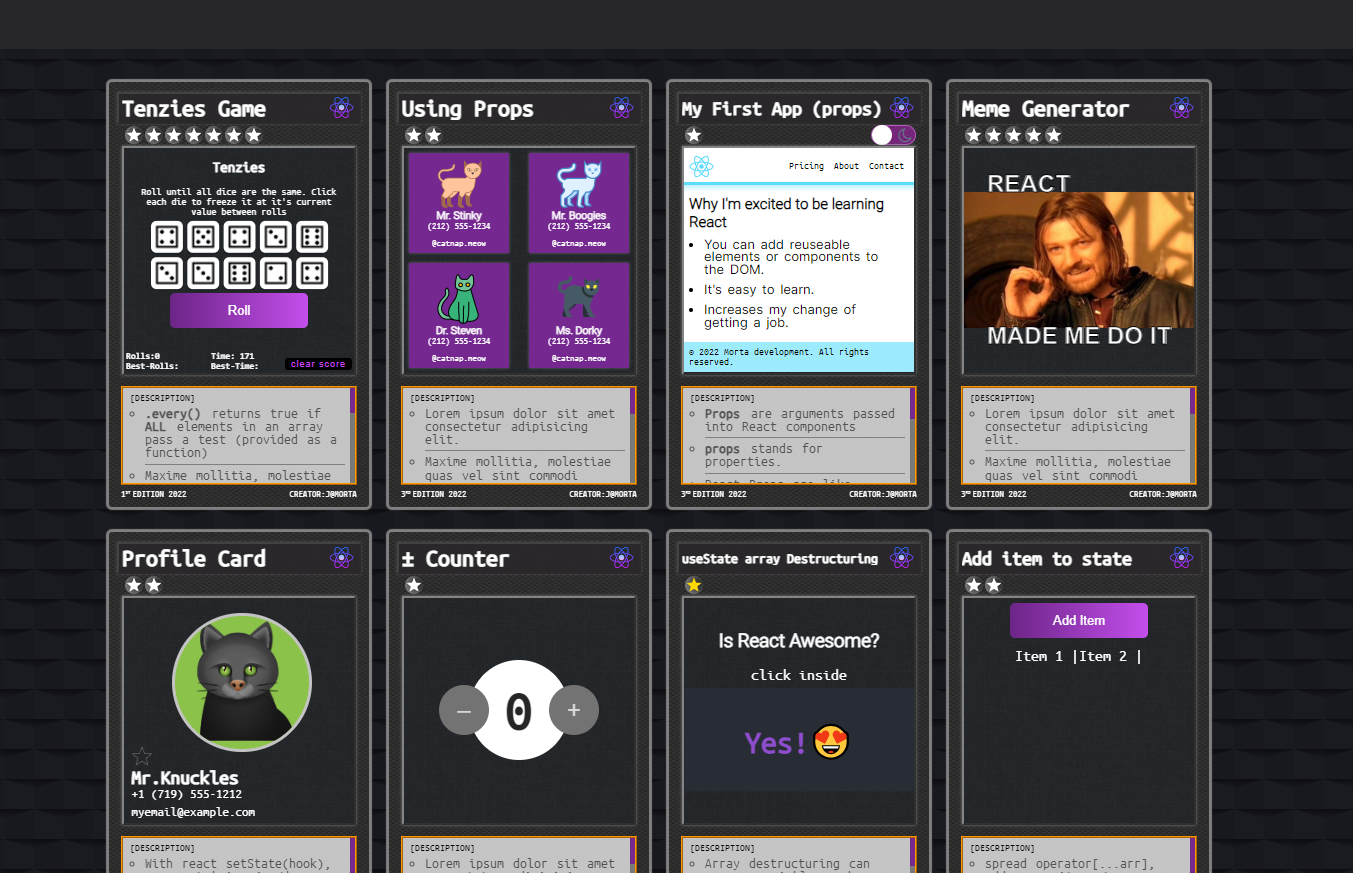1353x873 pixels.
Task: Click Ms. Dorky's dark cat image
Action: [x=579, y=299]
